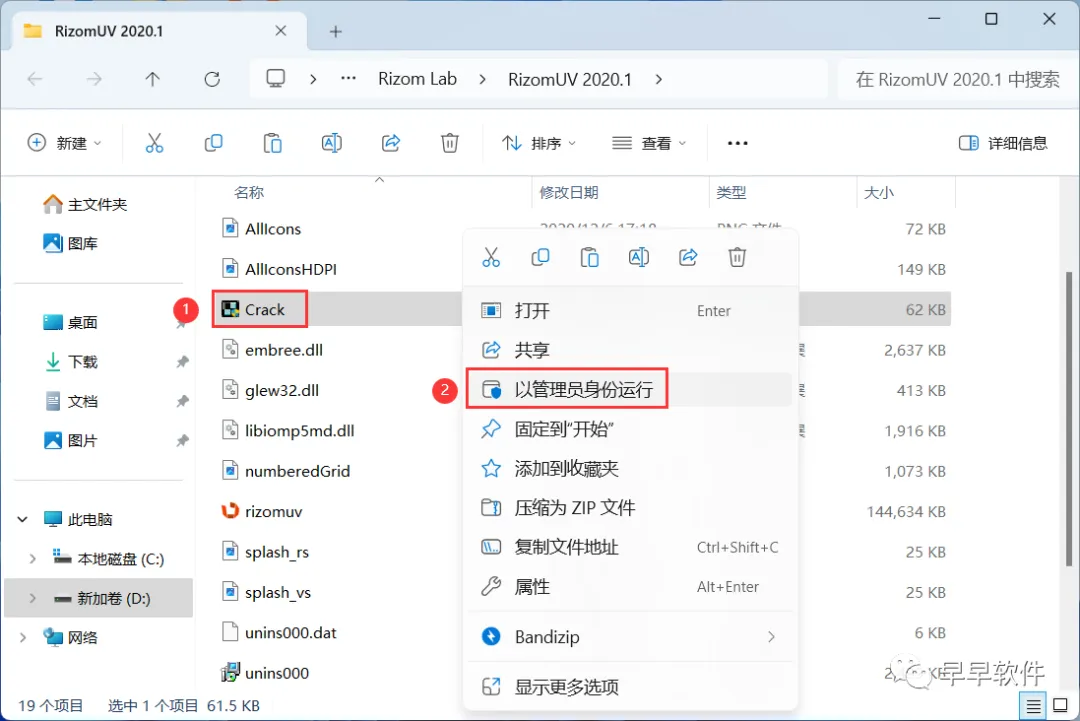Click the RizomUV 2020.1 breadcrumb

pyautogui.click(x=570, y=79)
